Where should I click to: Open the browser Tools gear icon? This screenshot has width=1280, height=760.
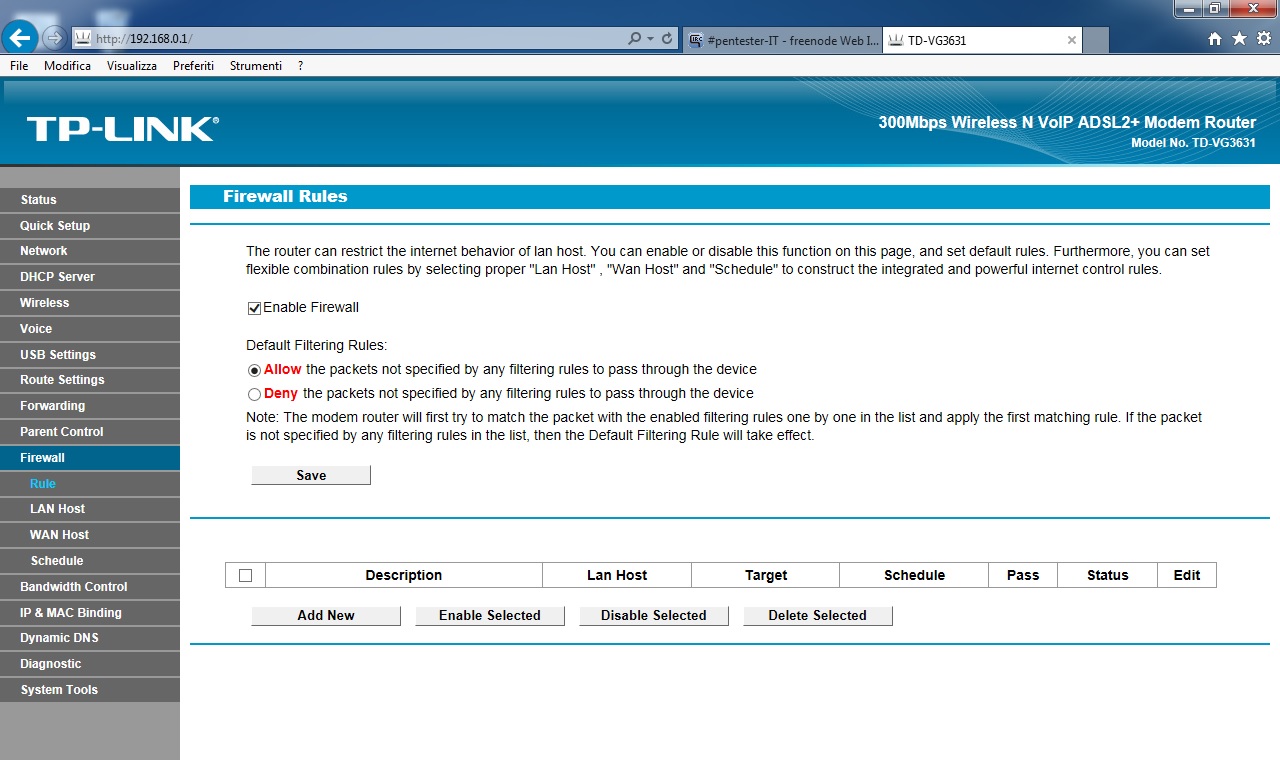pyautogui.click(x=1263, y=39)
